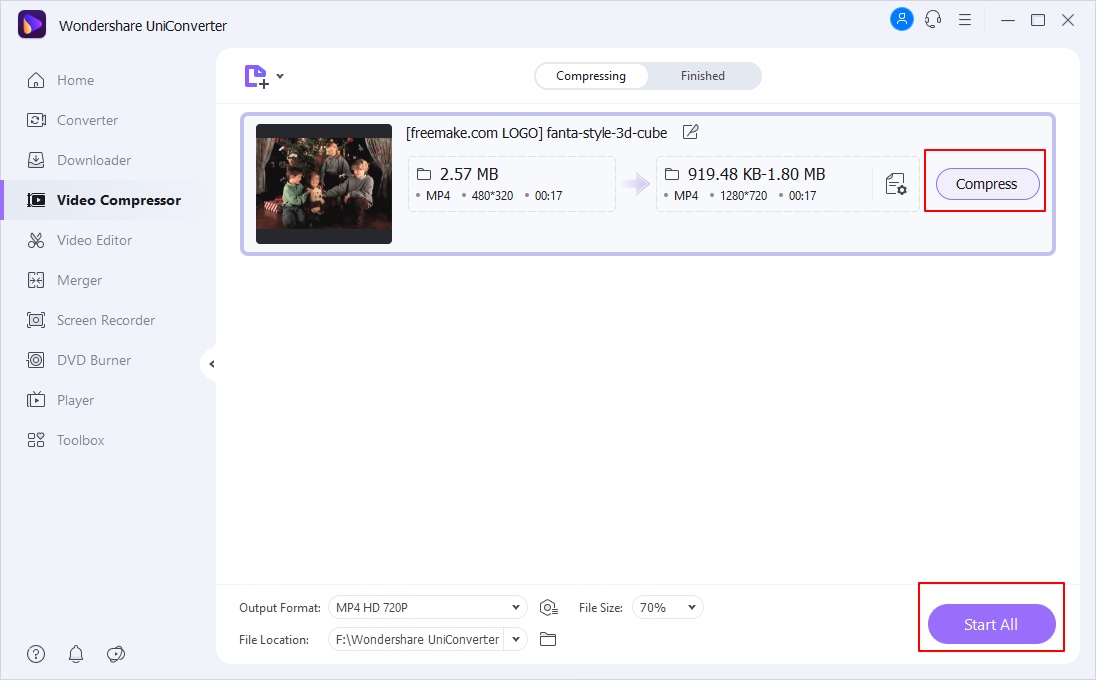Click the Downloader tray icon
The image size is (1096, 680).
click(x=36, y=160)
